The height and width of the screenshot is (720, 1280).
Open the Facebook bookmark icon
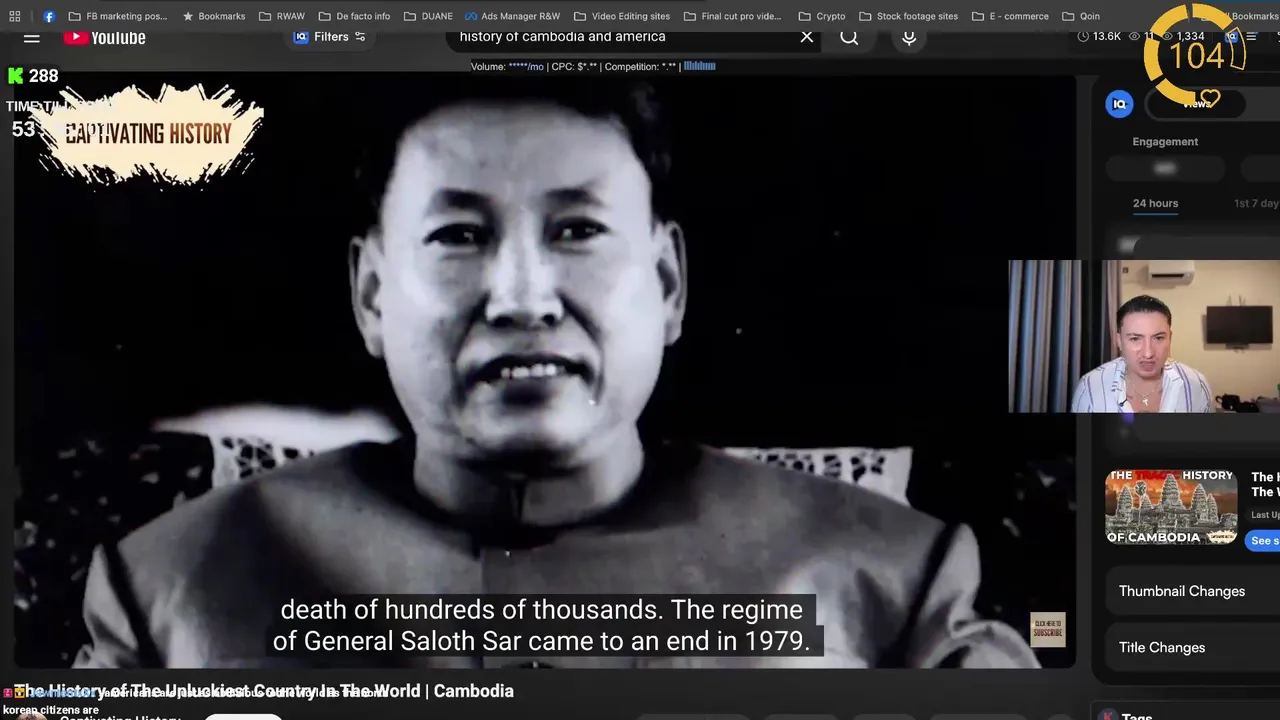[49, 16]
